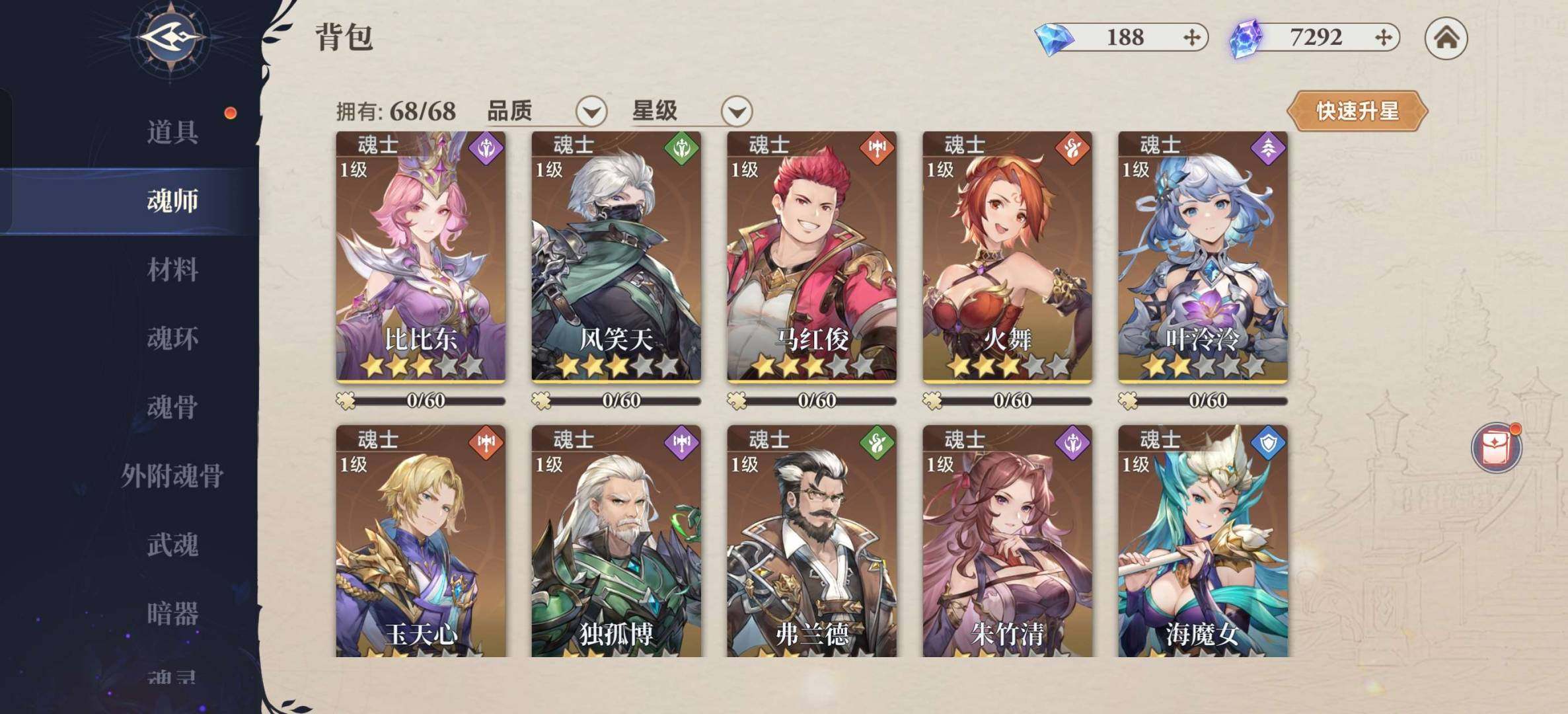This screenshot has width=1568, height=714.
Task: Expand the 星级 filter dropdown
Action: coord(737,111)
